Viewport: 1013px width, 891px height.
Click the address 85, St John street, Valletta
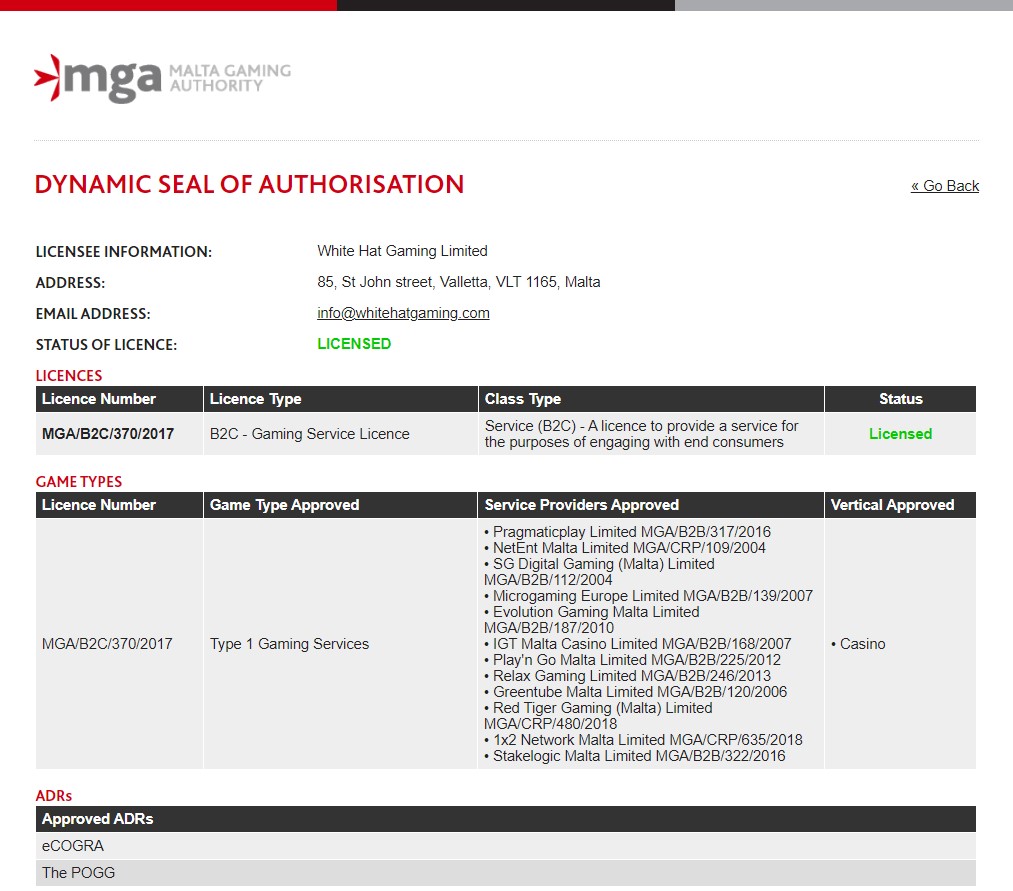coord(459,282)
